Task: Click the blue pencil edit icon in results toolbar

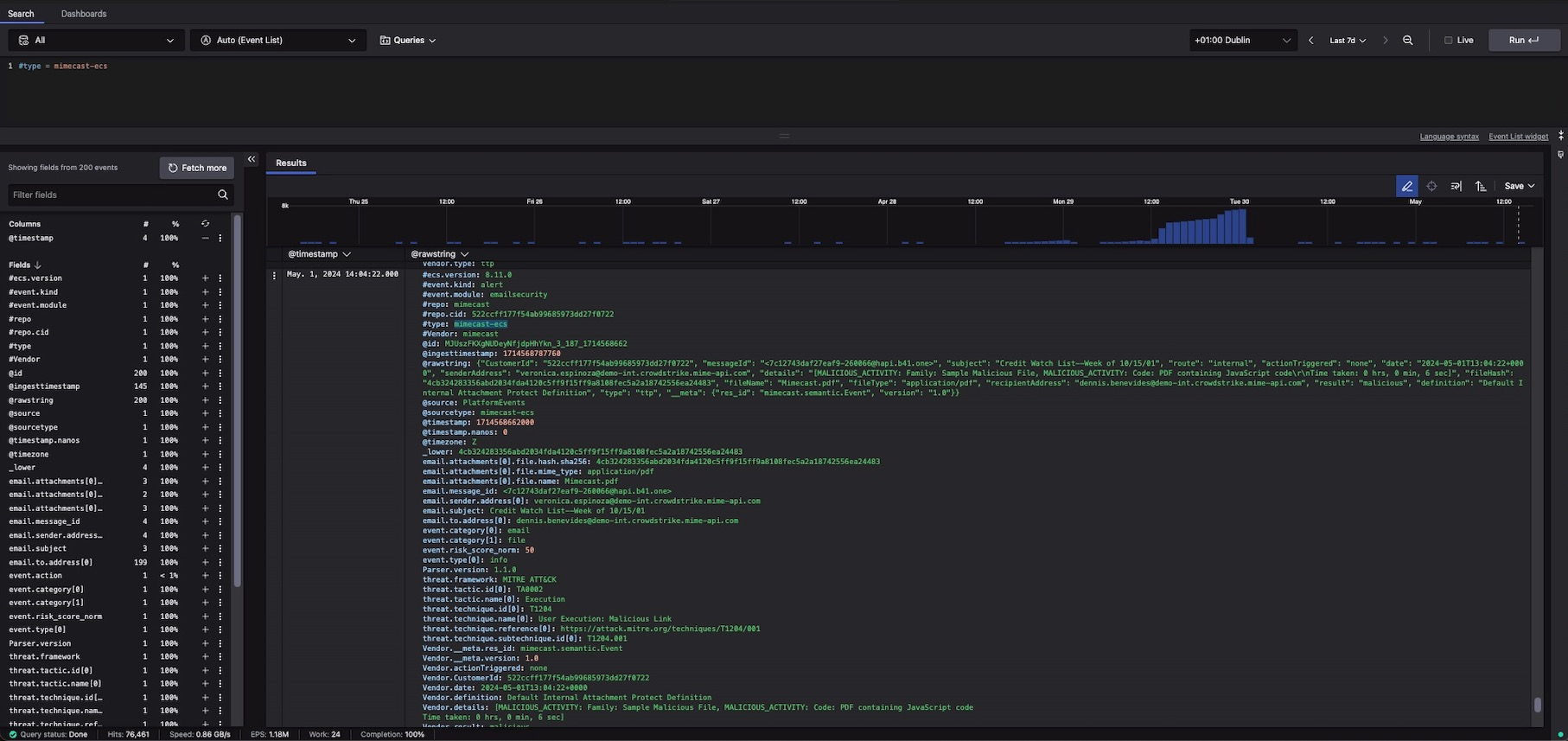Action: pos(1406,186)
